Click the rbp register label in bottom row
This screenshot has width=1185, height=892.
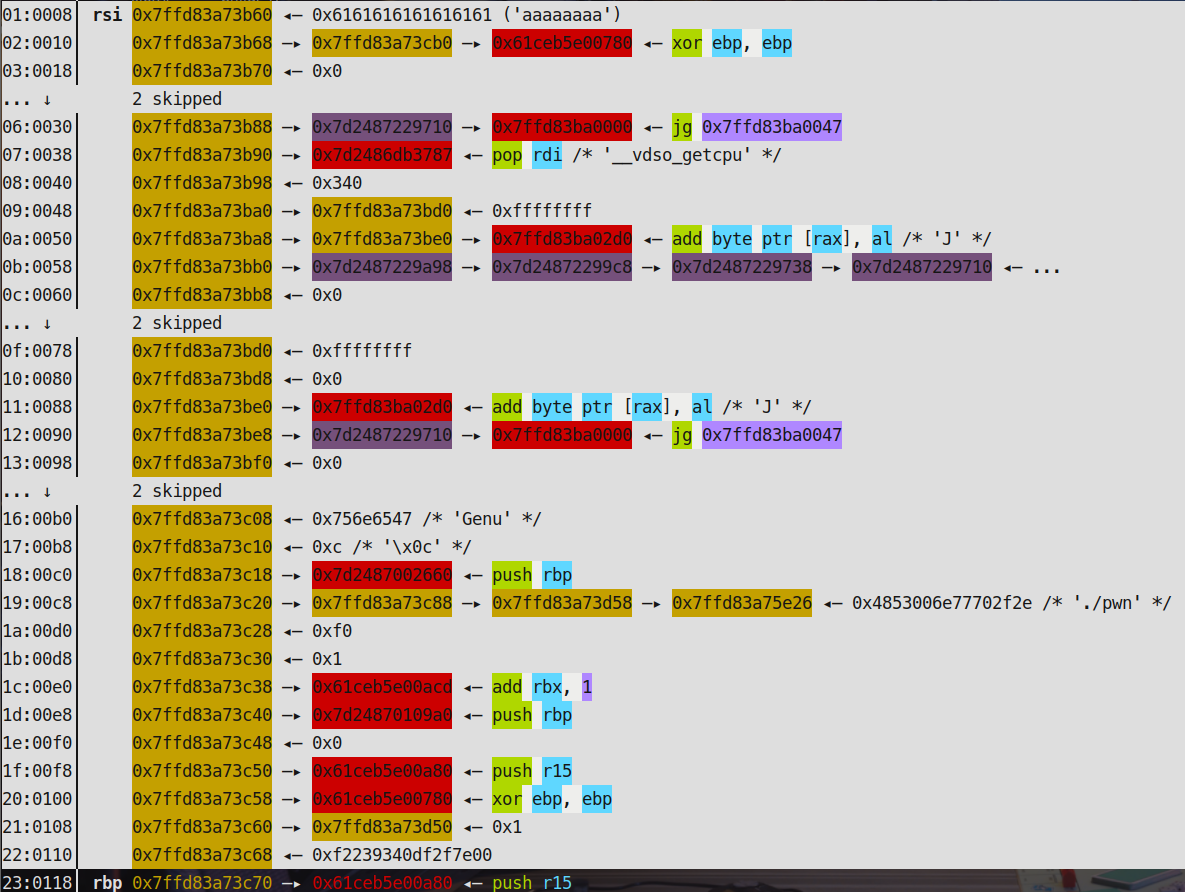107,883
